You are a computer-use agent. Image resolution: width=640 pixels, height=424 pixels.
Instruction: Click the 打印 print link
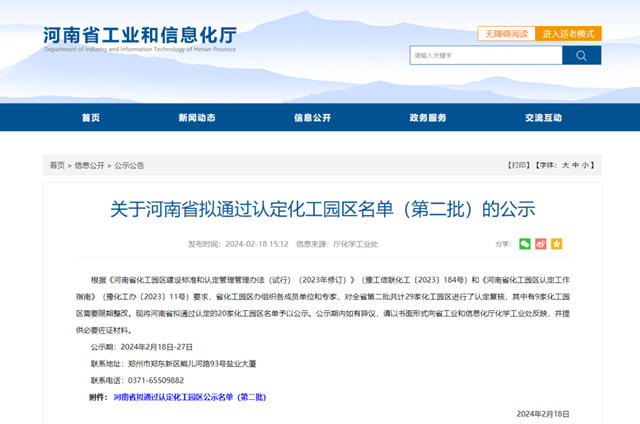[518, 165]
